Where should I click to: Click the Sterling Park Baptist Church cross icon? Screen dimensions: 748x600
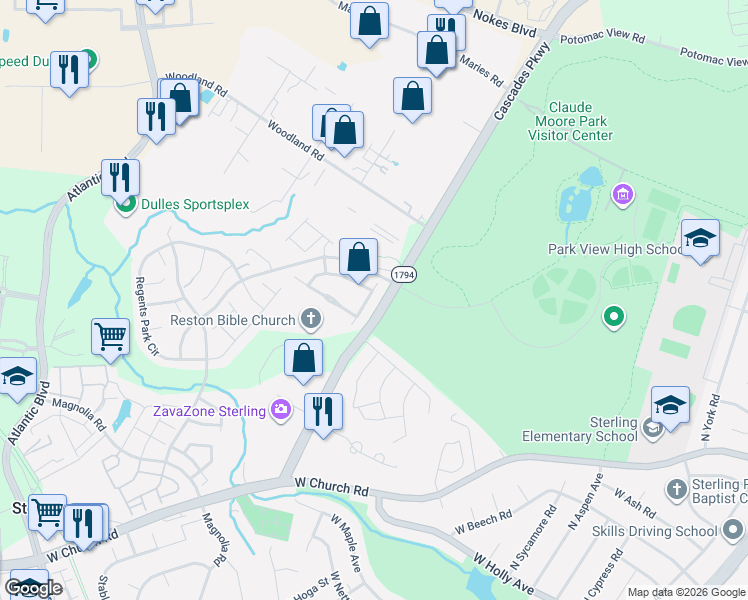pos(676,490)
